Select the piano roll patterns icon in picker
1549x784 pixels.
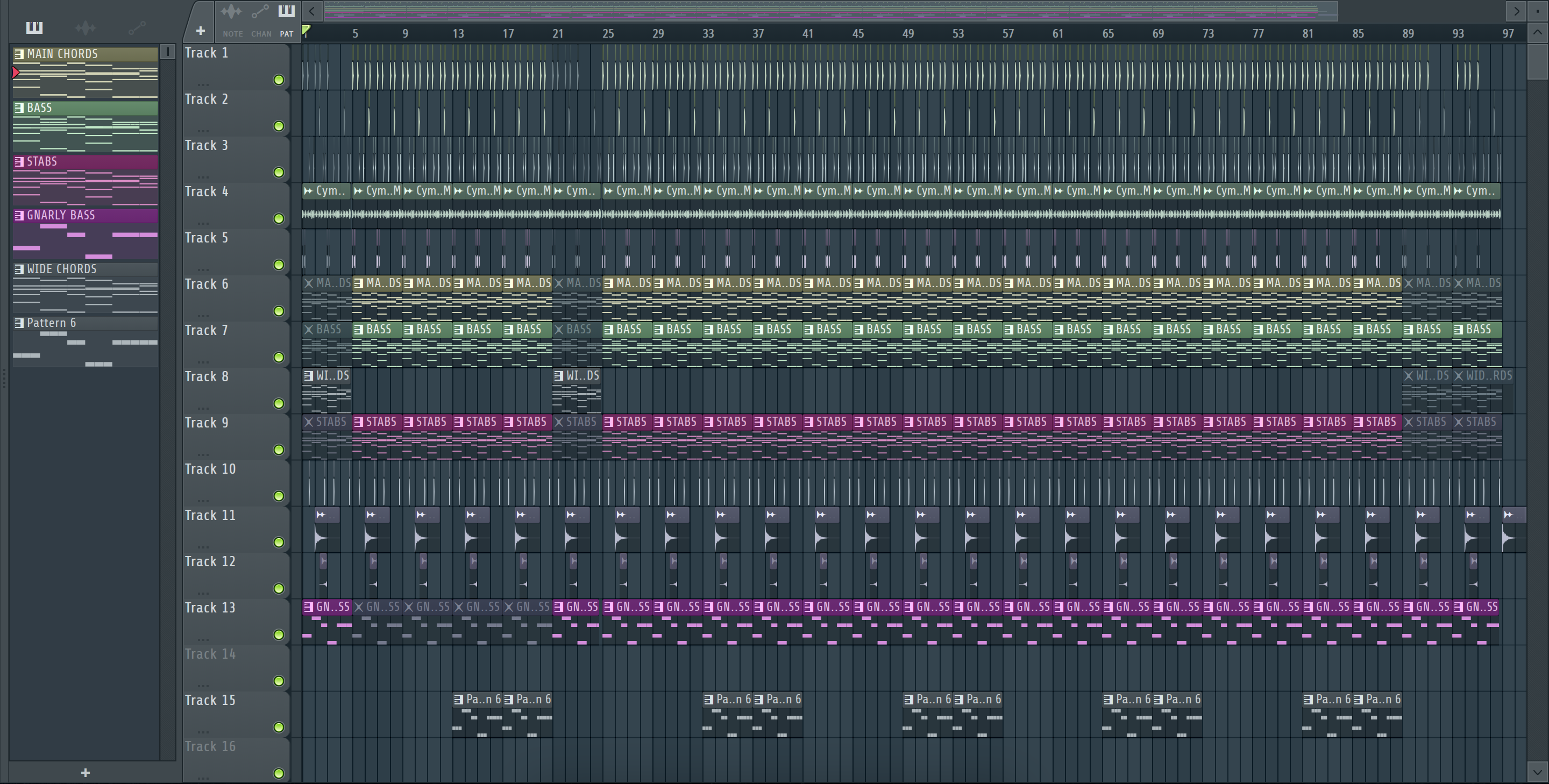click(34, 27)
